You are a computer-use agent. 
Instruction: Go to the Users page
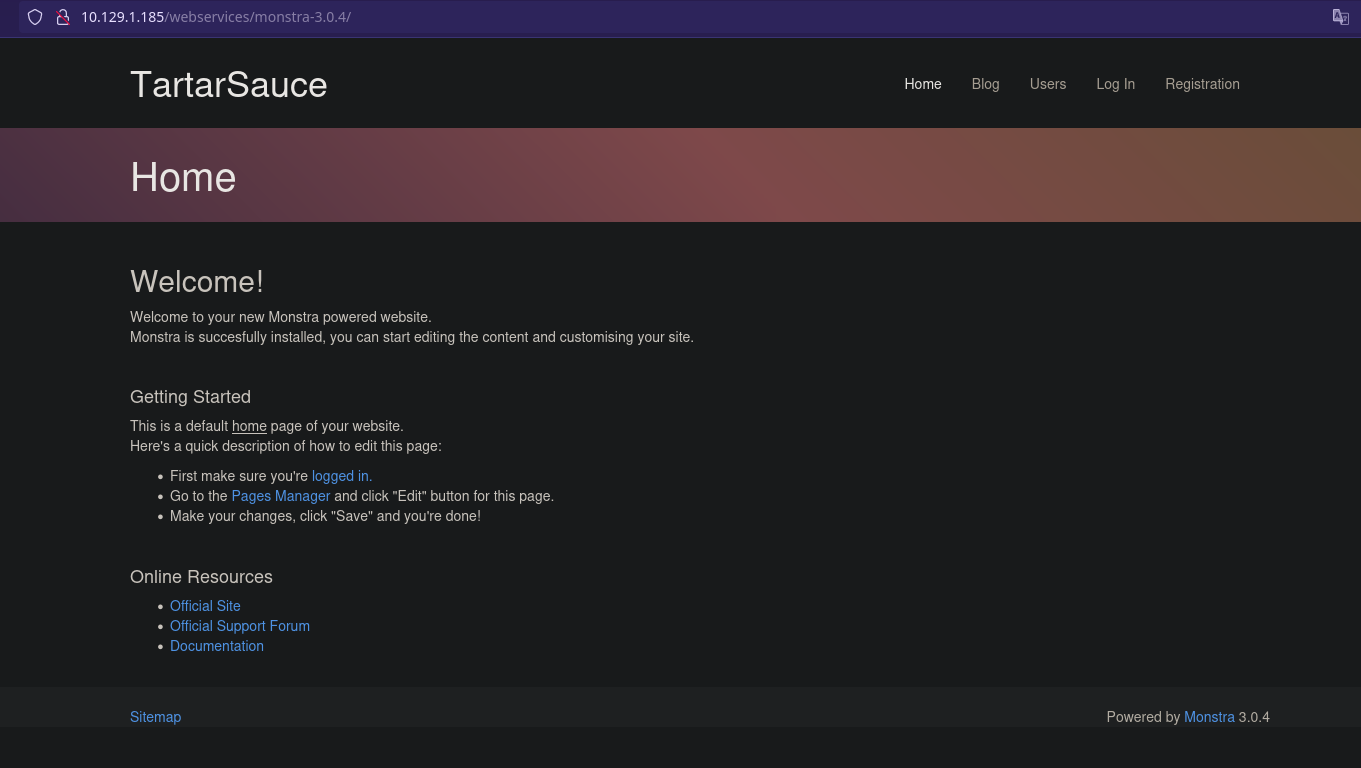[1047, 84]
